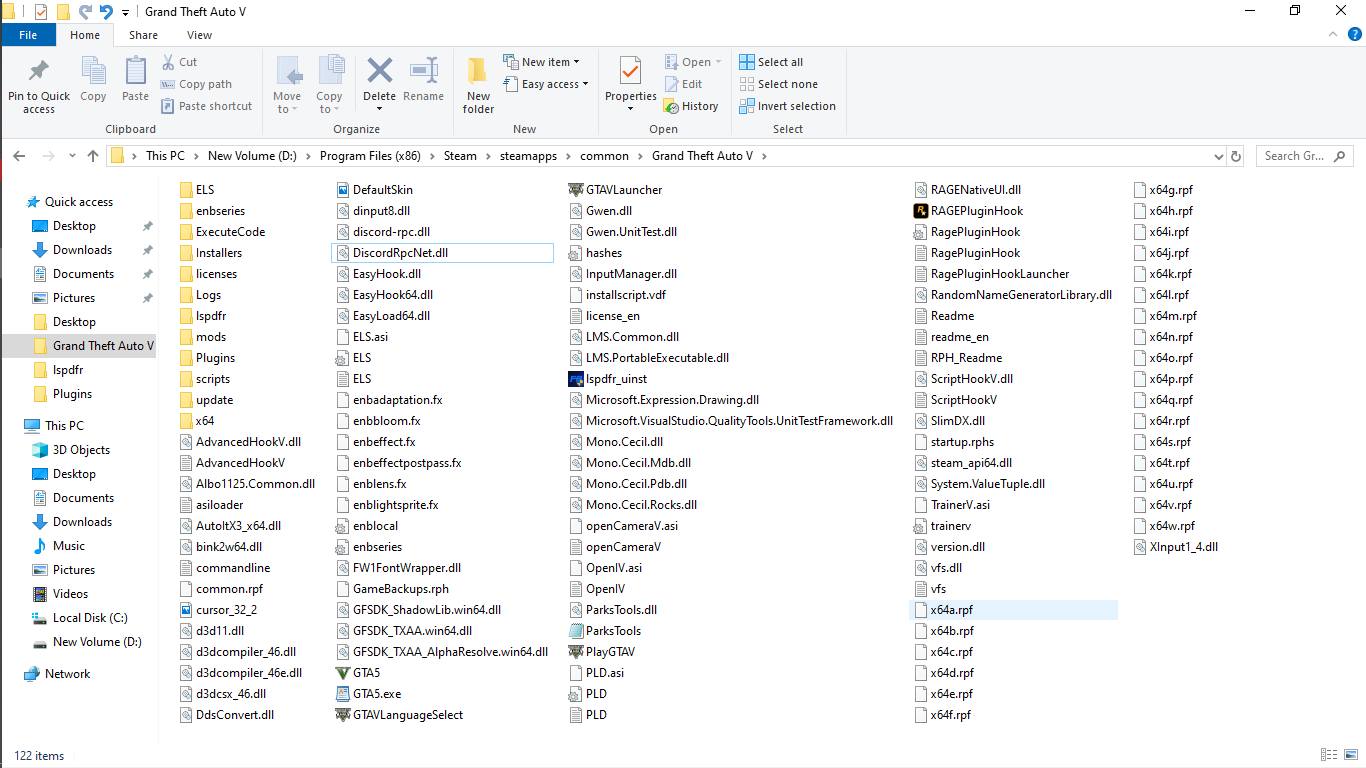Go to Steam in the address bar

[460, 156]
